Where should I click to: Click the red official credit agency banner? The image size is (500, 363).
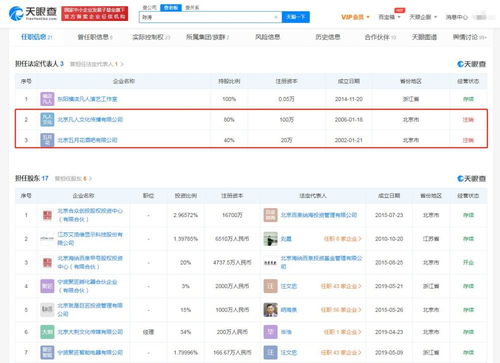point(95,14)
